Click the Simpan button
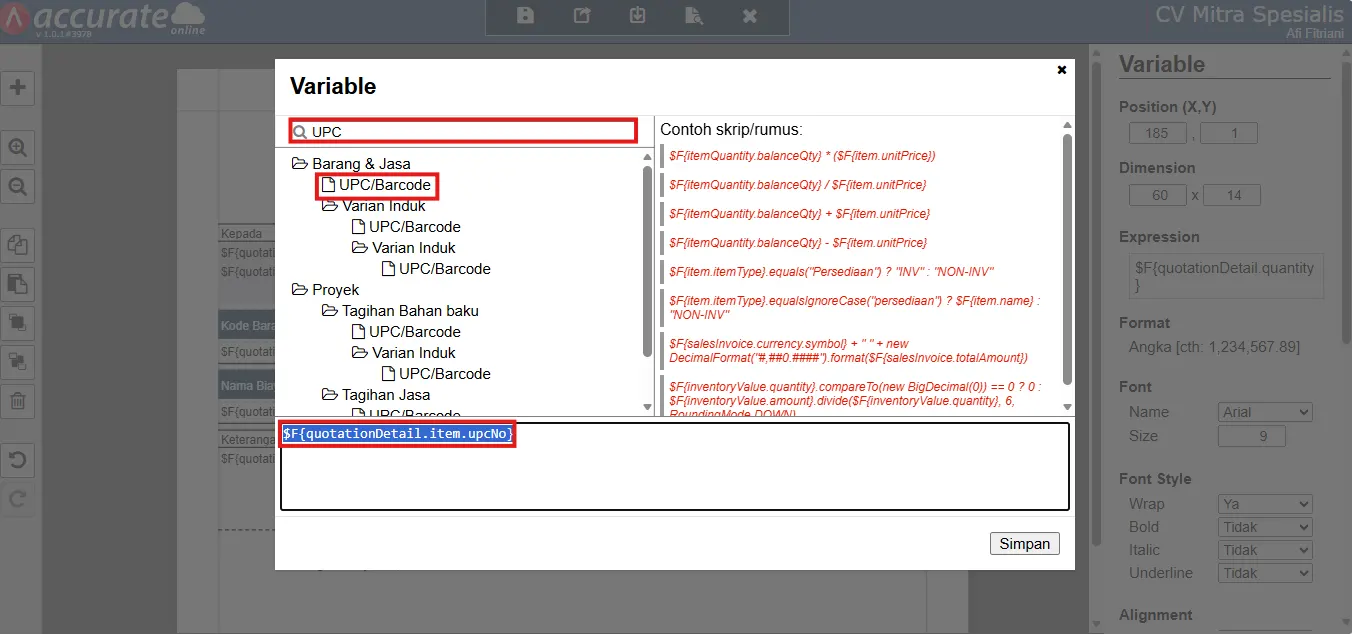This screenshot has width=1352, height=634. pos(1025,544)
